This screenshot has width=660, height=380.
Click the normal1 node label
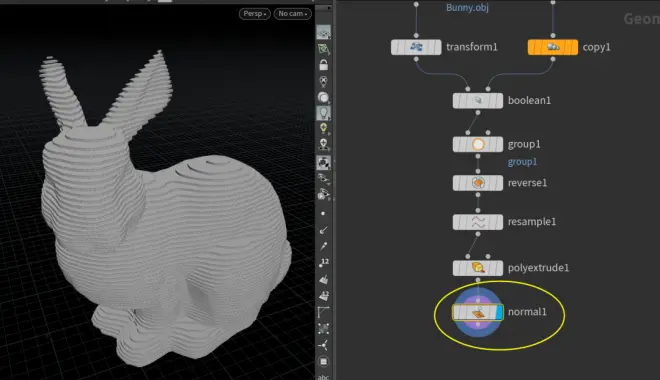pos(527,312)
